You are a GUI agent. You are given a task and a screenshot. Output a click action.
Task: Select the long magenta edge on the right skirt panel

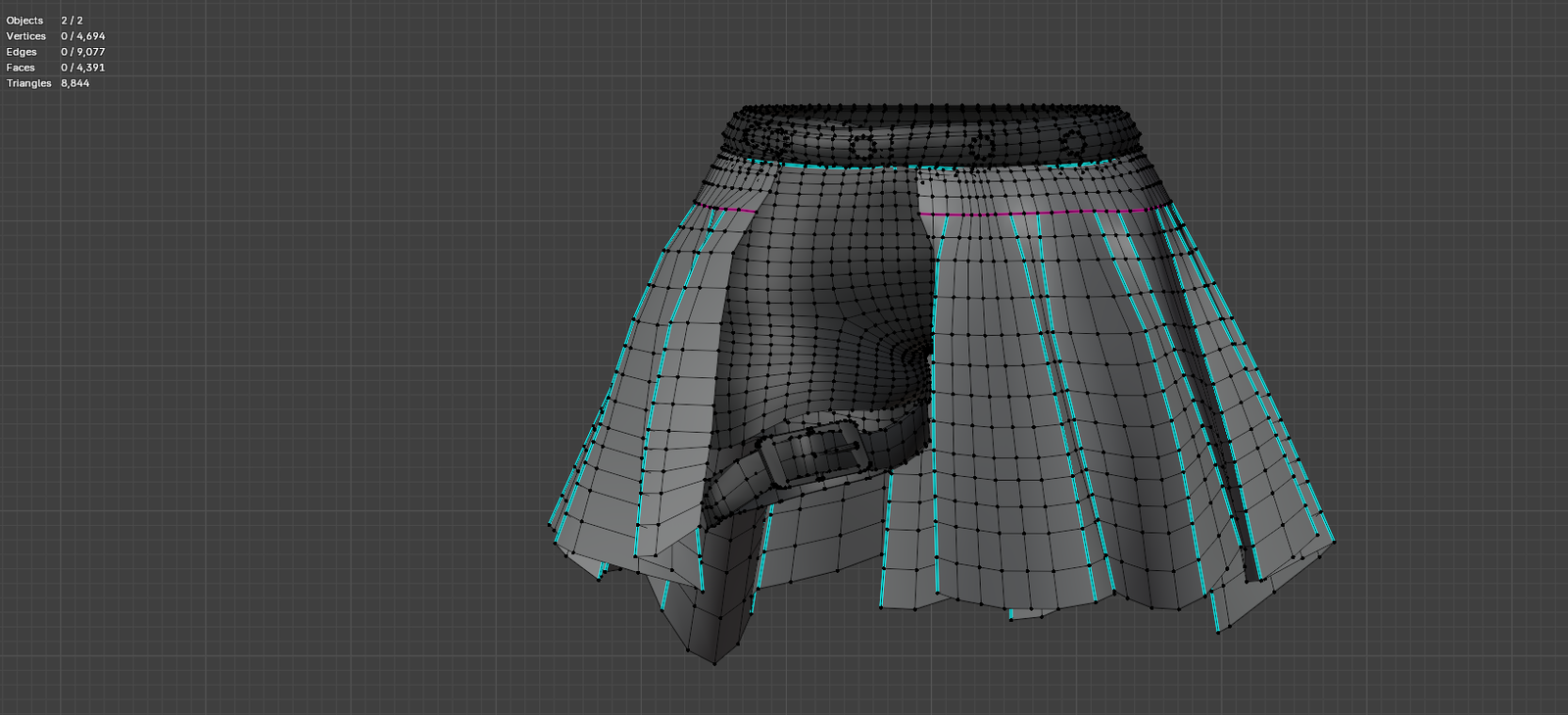coord(1039,213)
